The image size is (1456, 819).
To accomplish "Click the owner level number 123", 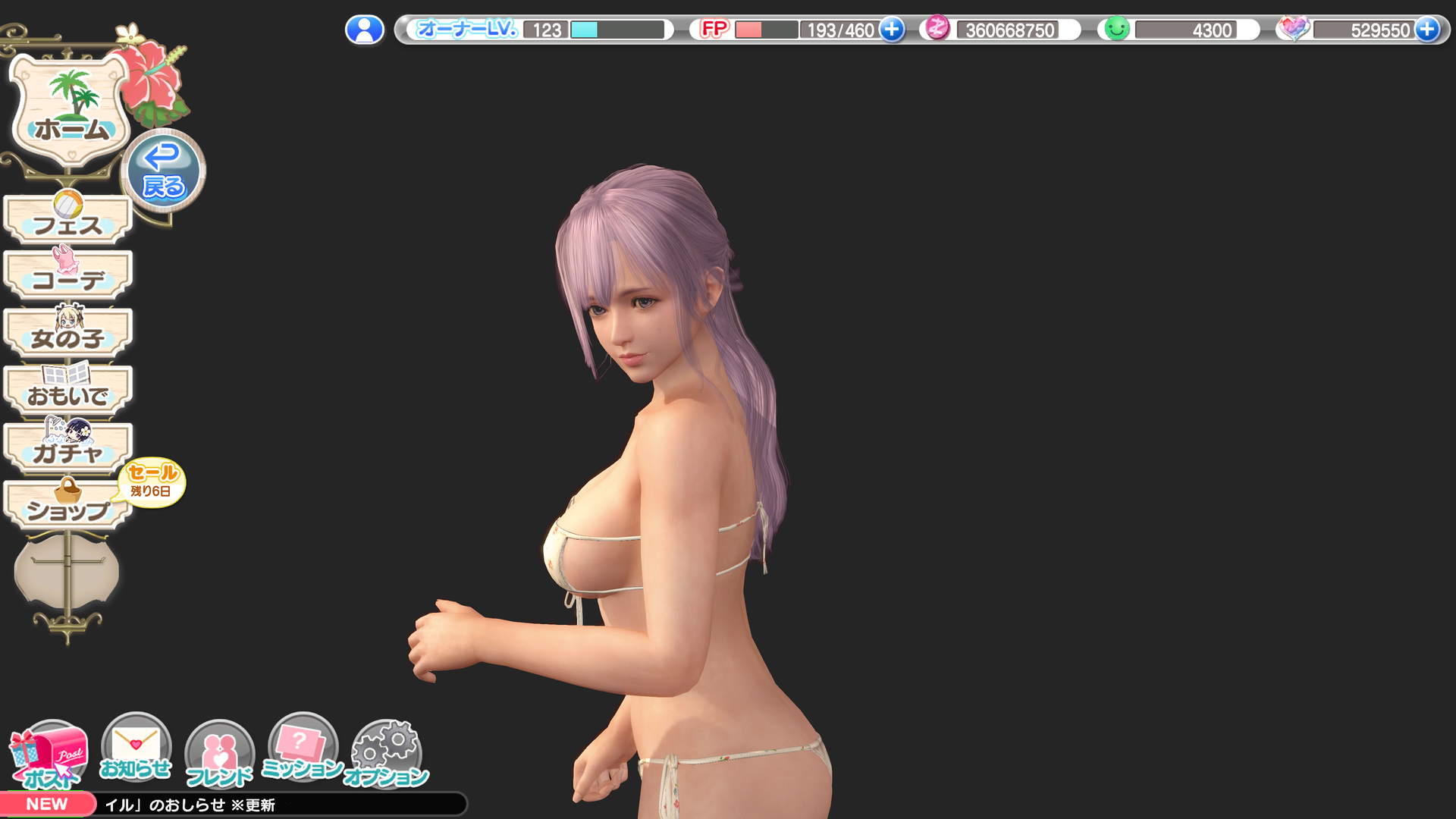I will pos(546,30).
